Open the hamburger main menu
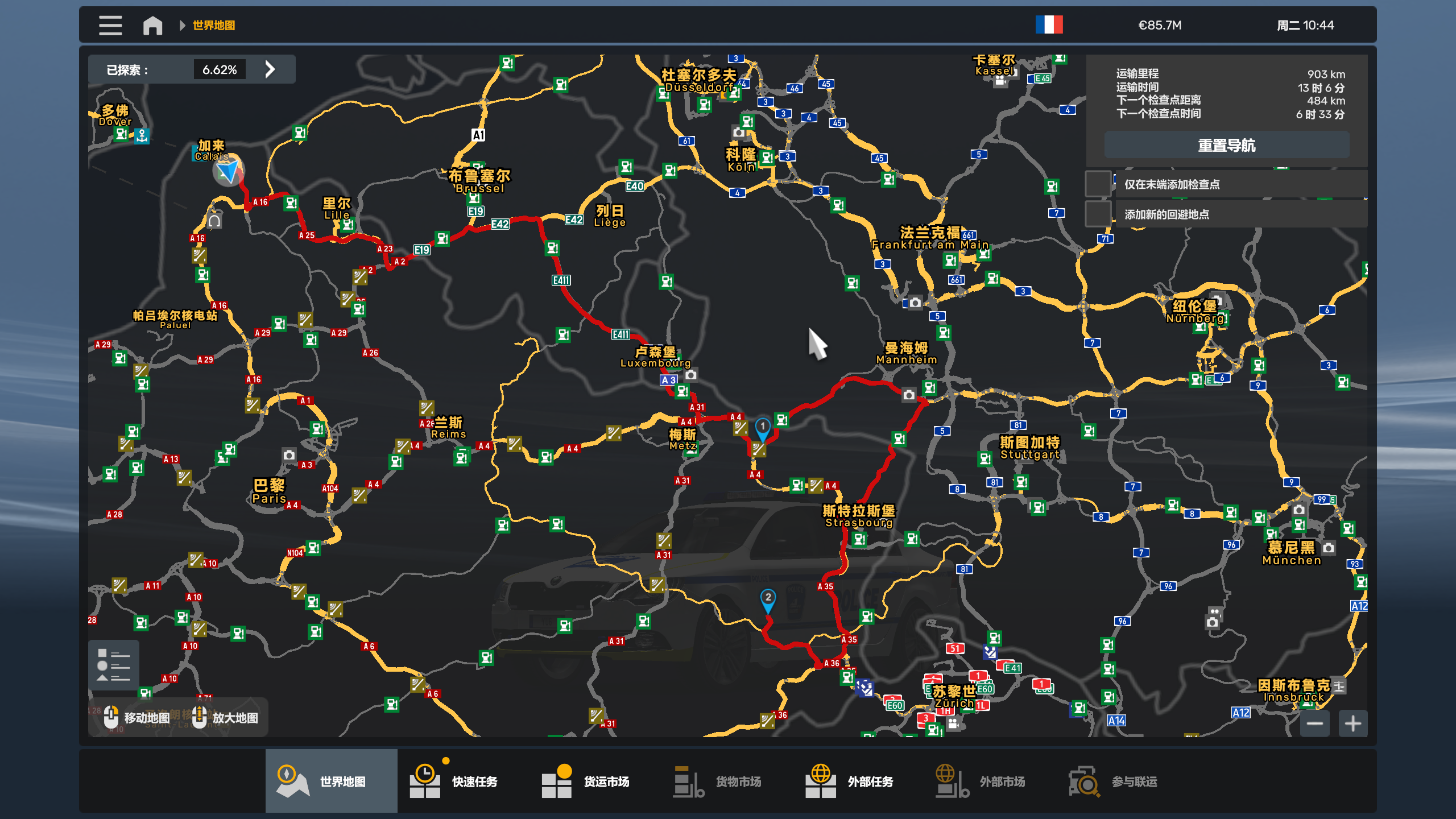1456x819 pixels. [110, 25]
